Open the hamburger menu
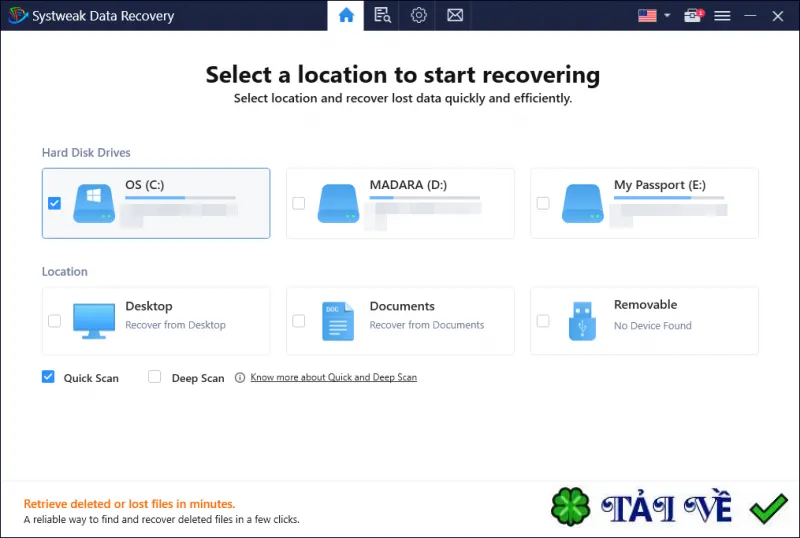Screen dimensions: 800x538 [x=722, y=16]
